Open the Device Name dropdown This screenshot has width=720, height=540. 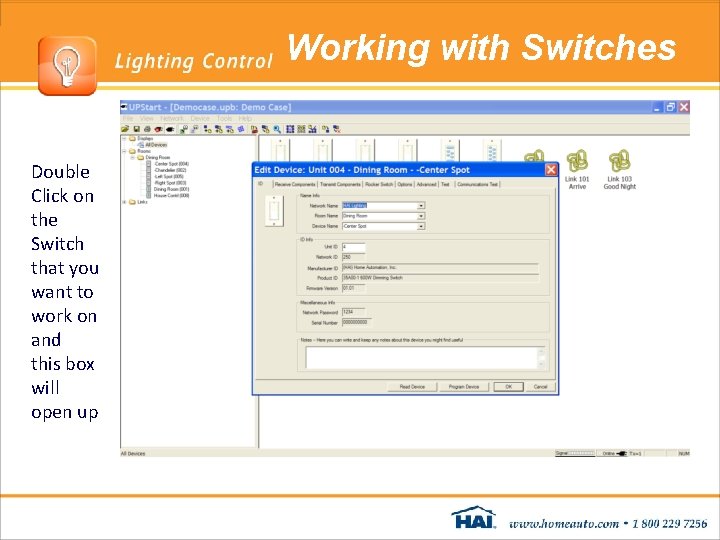coord(421,226)
